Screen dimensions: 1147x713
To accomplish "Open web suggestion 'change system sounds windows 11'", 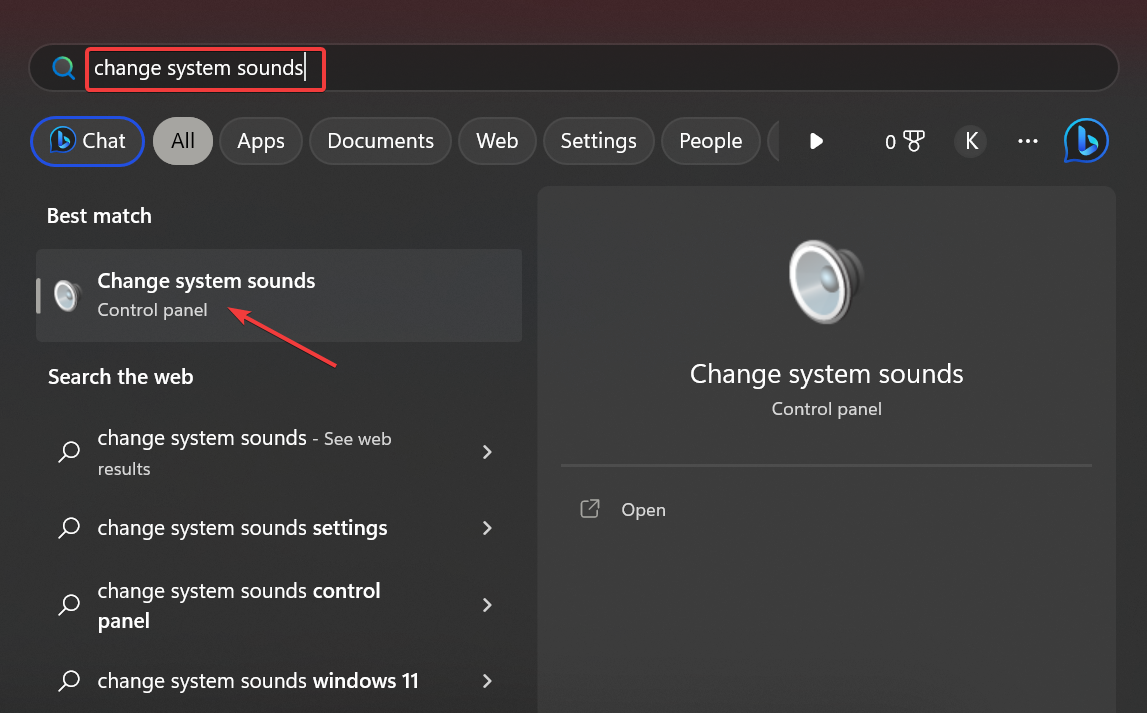I will coord(258,681).
